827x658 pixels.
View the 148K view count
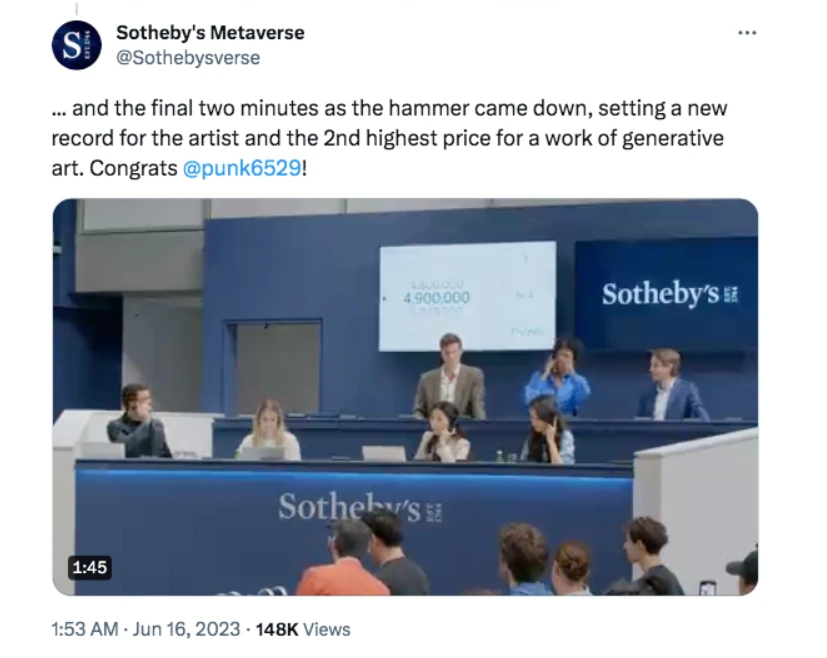[277, 629]
